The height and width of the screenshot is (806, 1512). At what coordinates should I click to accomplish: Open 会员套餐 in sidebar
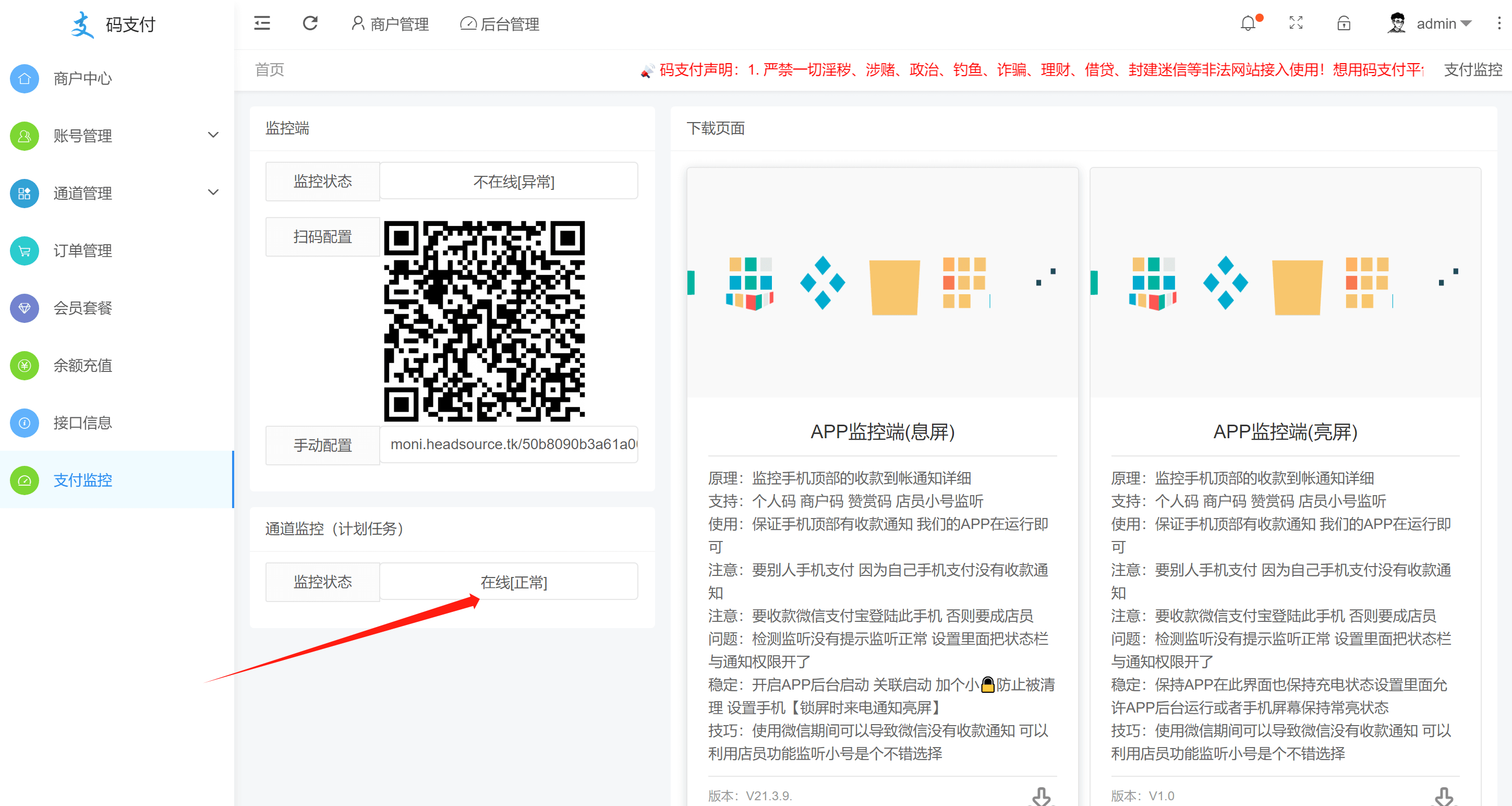117,308
